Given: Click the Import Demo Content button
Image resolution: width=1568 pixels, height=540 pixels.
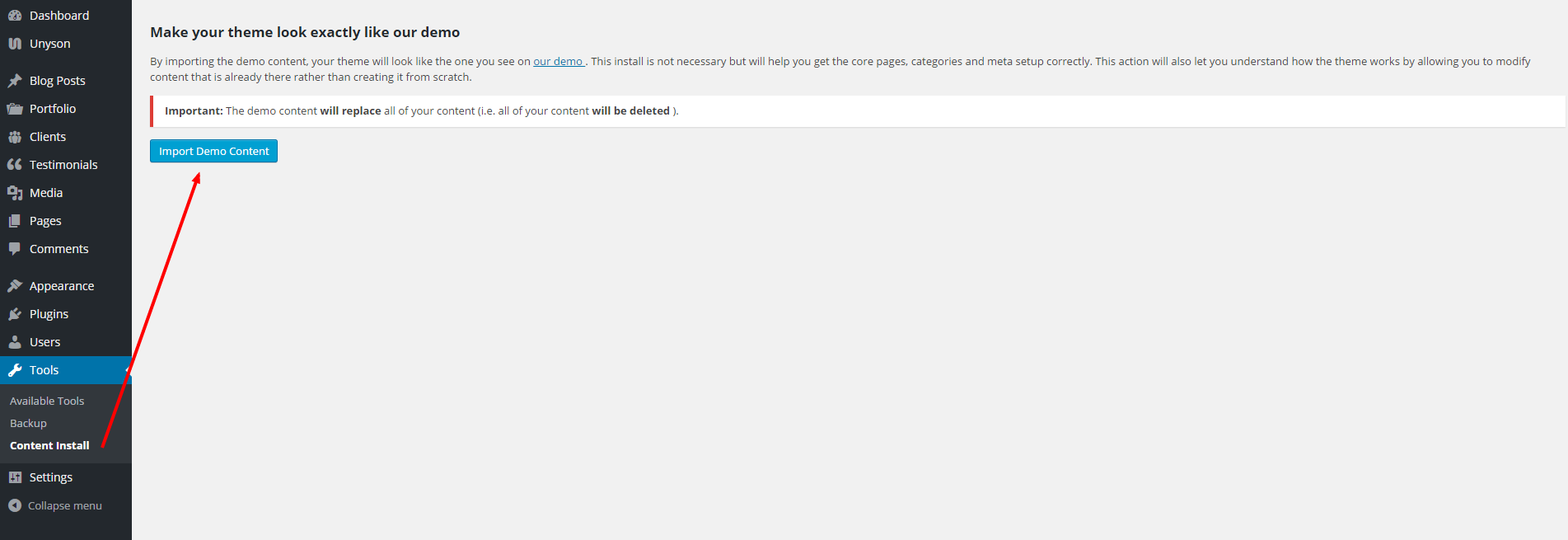Looking at the screenshot, I should (213, 151).
